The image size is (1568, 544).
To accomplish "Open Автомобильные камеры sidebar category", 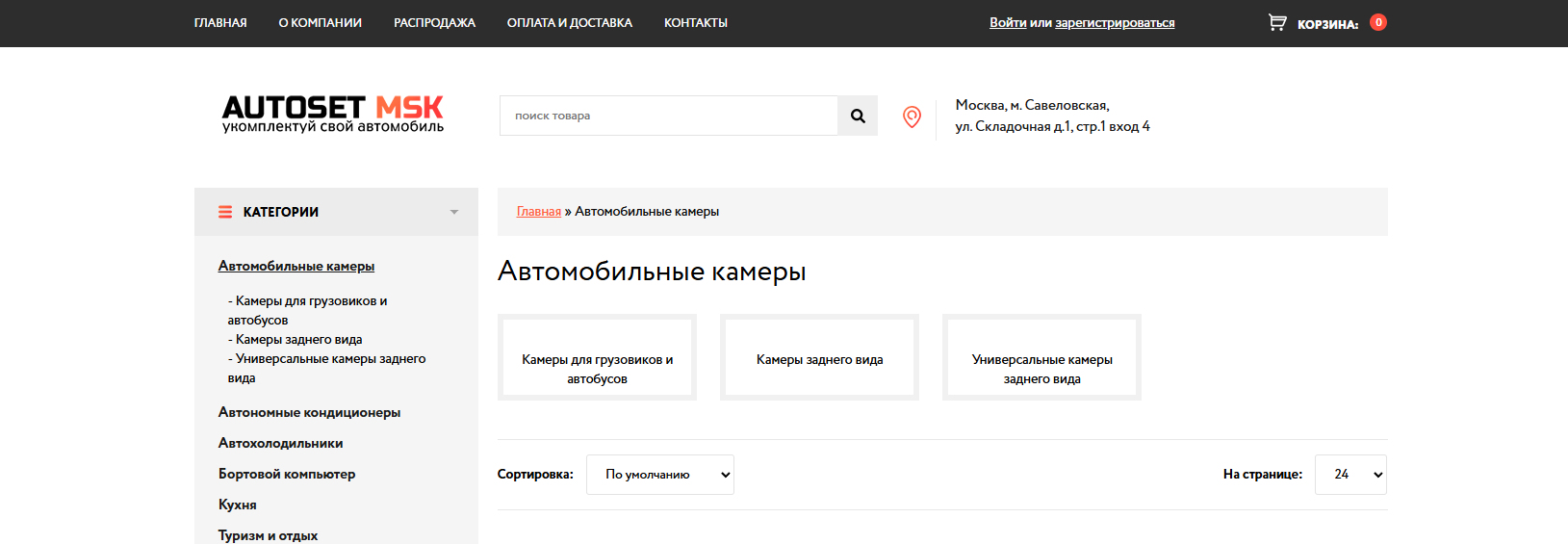I will tap(296, 266).
